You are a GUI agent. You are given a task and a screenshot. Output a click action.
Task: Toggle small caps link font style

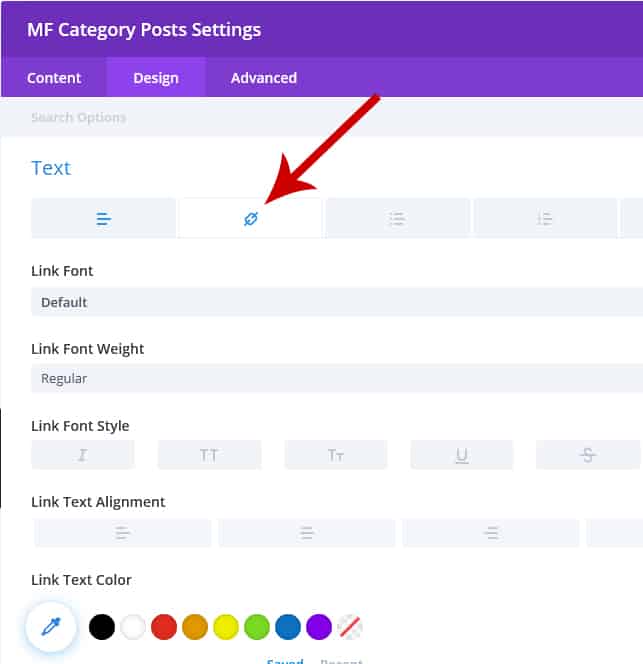tap(336, 455)
